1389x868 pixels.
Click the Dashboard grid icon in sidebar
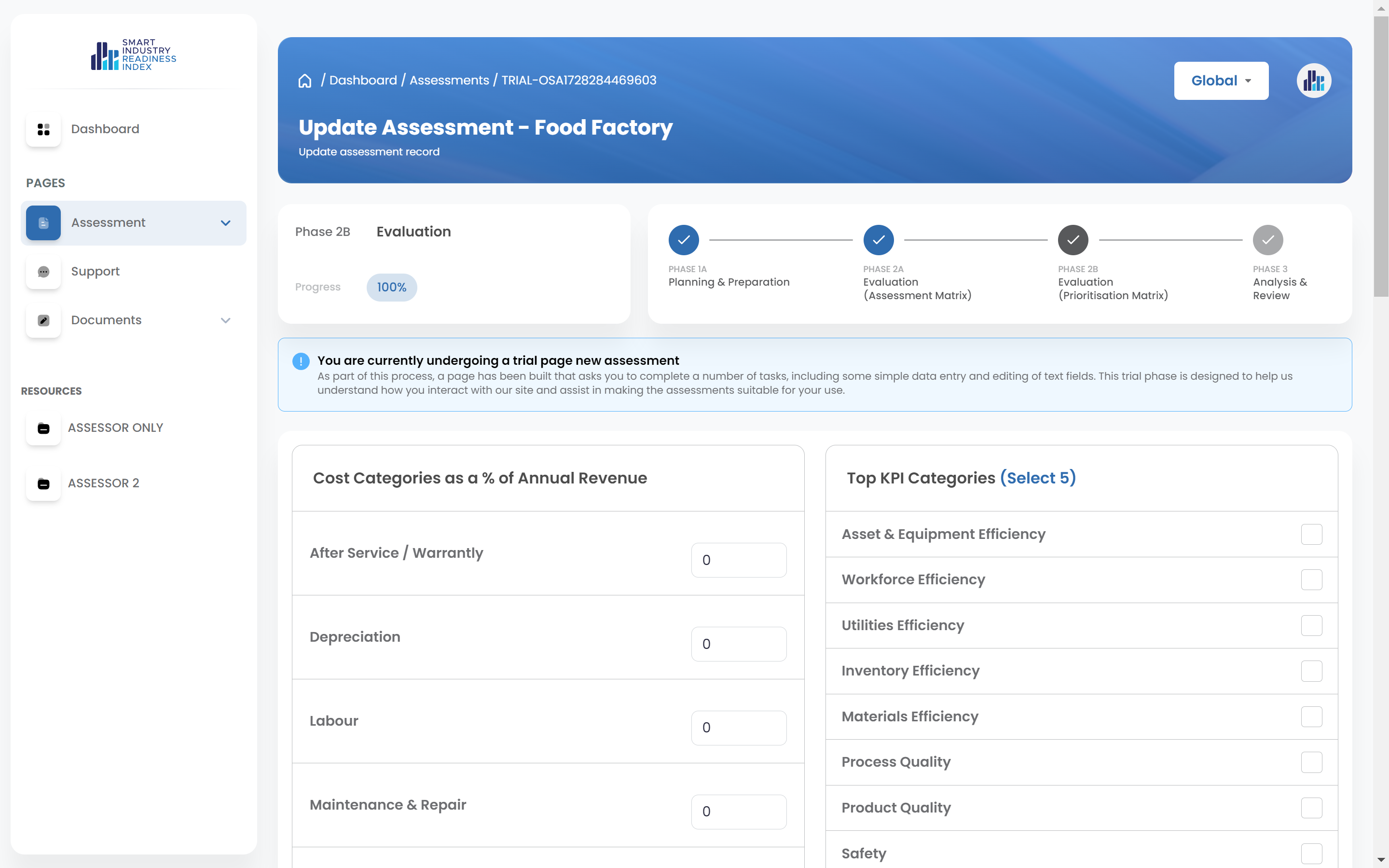click(x=43, y=129)
